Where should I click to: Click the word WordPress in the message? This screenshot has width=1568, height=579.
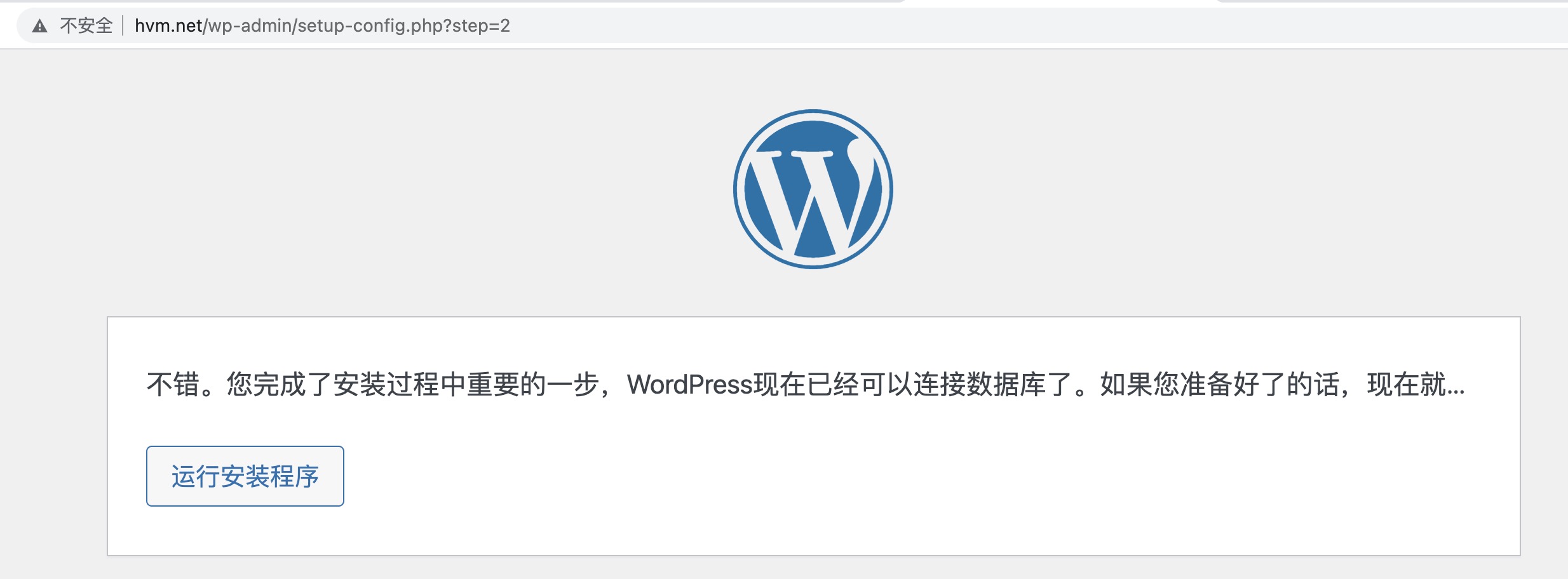(x=689, y=385)
